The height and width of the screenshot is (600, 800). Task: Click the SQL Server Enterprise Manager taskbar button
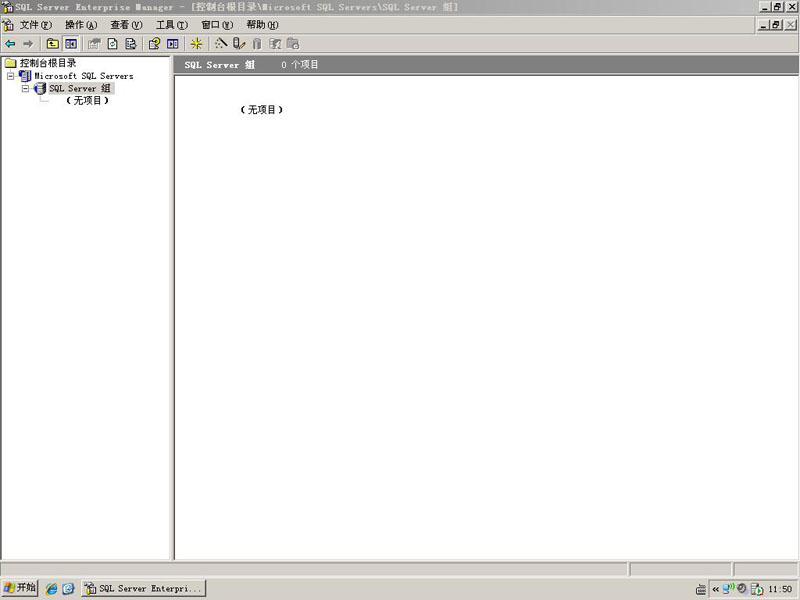click(143, 589)
